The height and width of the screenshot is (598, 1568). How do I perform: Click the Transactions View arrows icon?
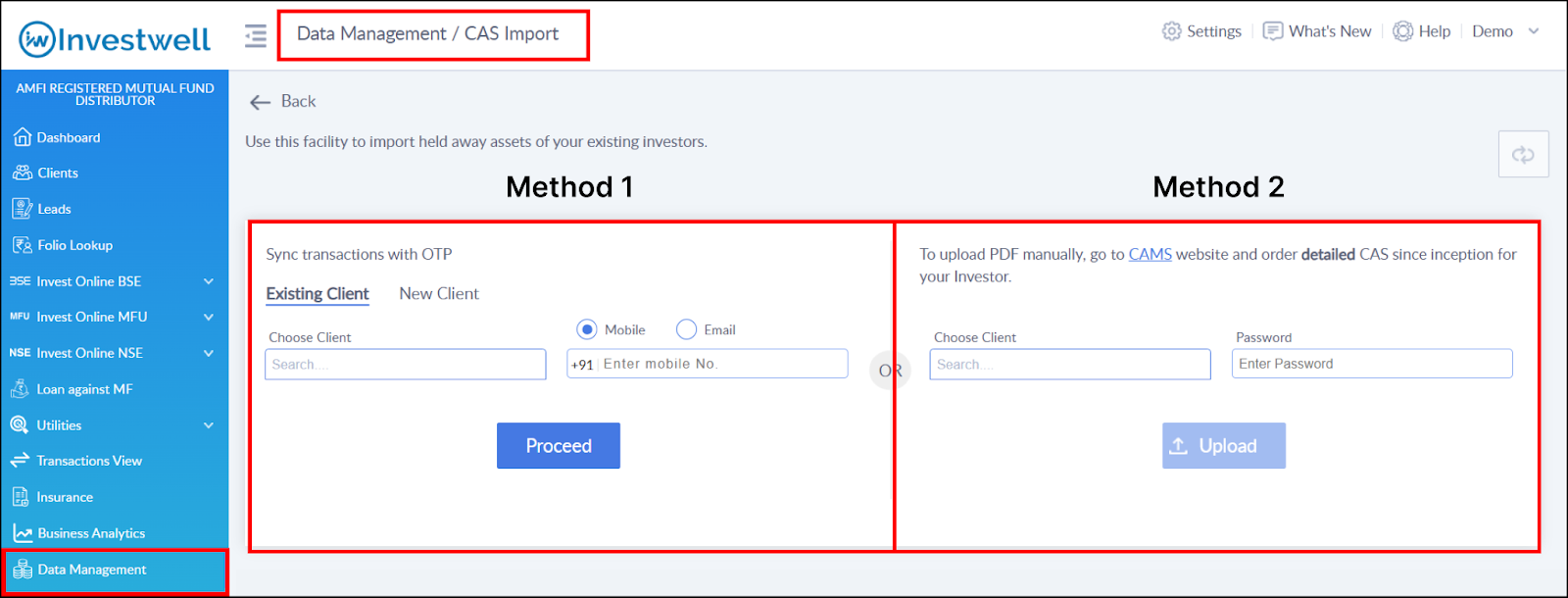tap(20, 461)
